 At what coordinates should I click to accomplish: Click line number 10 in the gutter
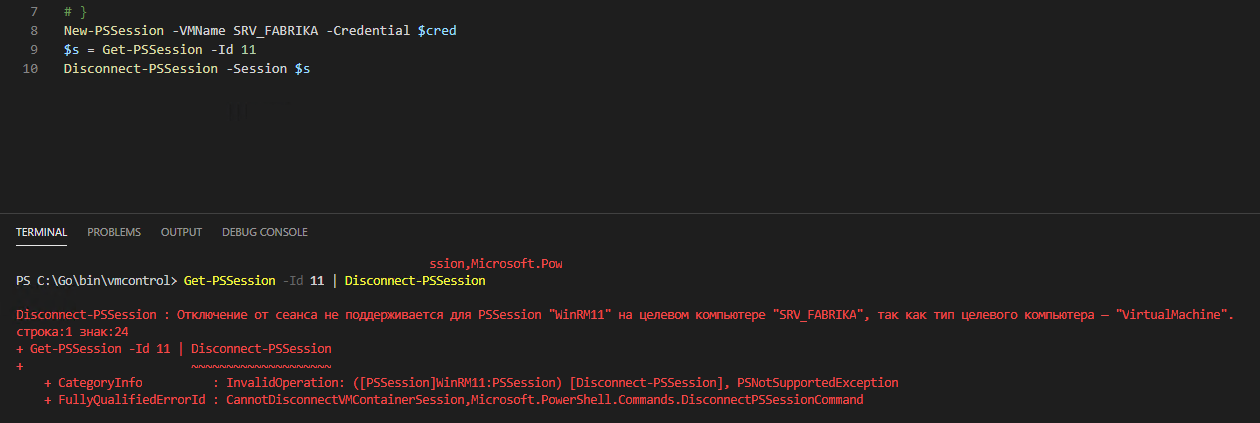pyautogui.click(x=30, y=69)
